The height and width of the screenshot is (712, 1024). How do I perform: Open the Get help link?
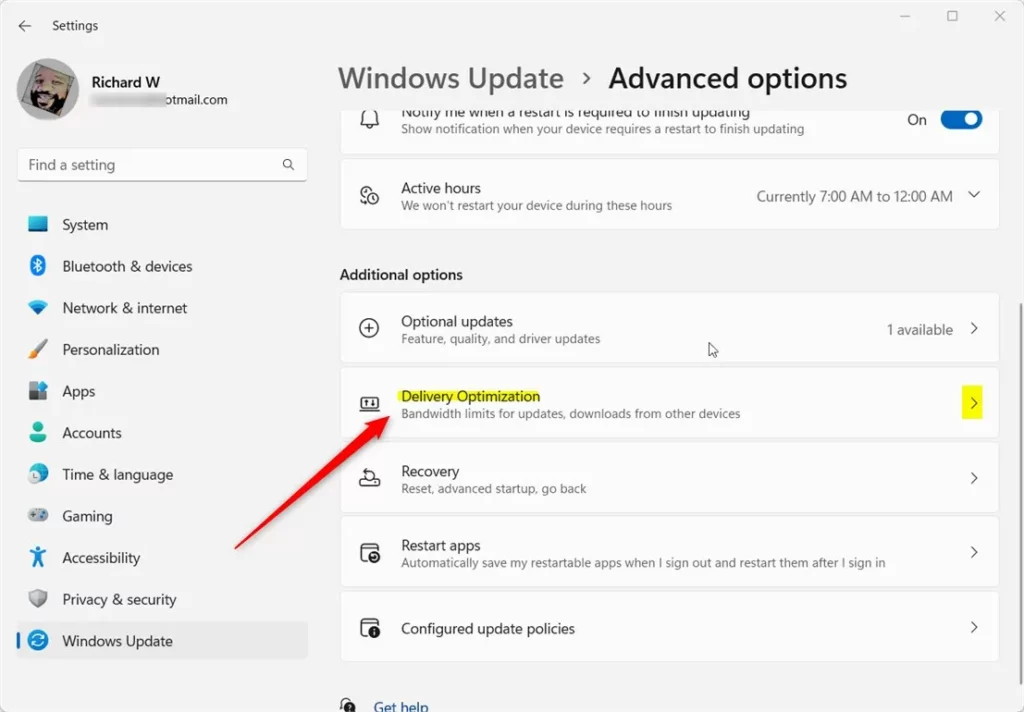coord(401,705)
